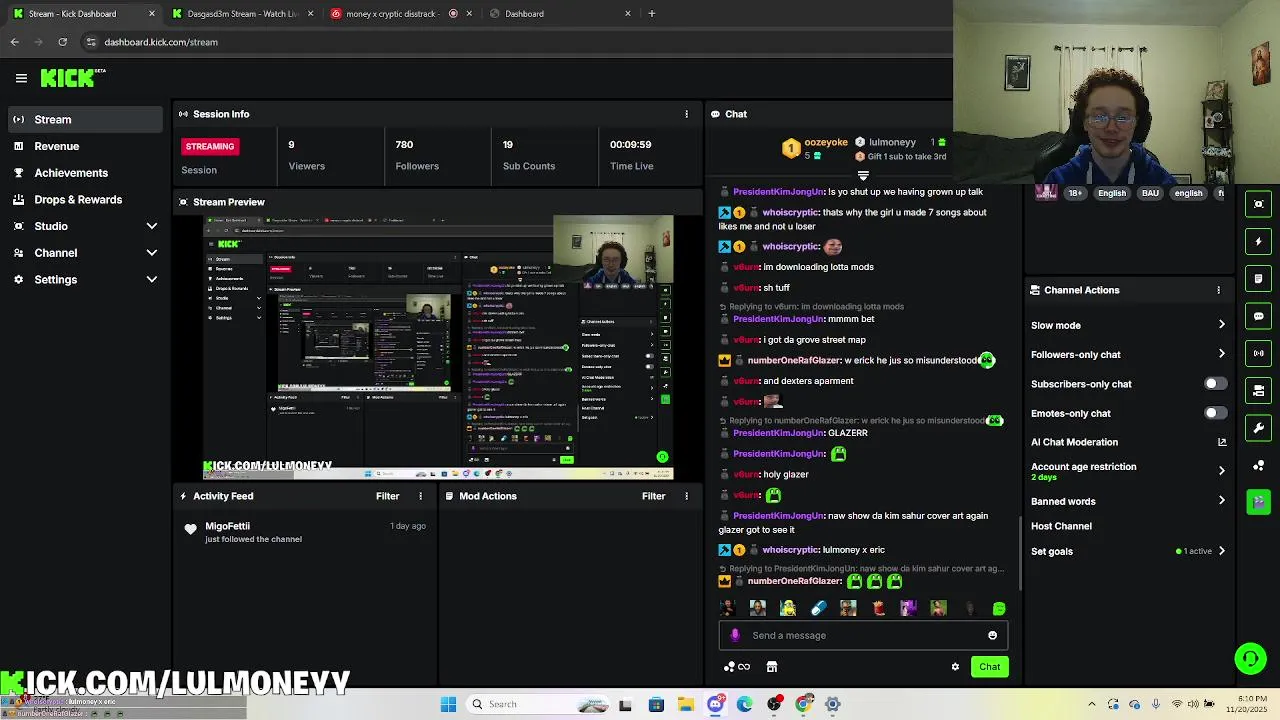Open Followers-only chat options
This screenshot has width=1280, height=720.
pos(1128,354)
